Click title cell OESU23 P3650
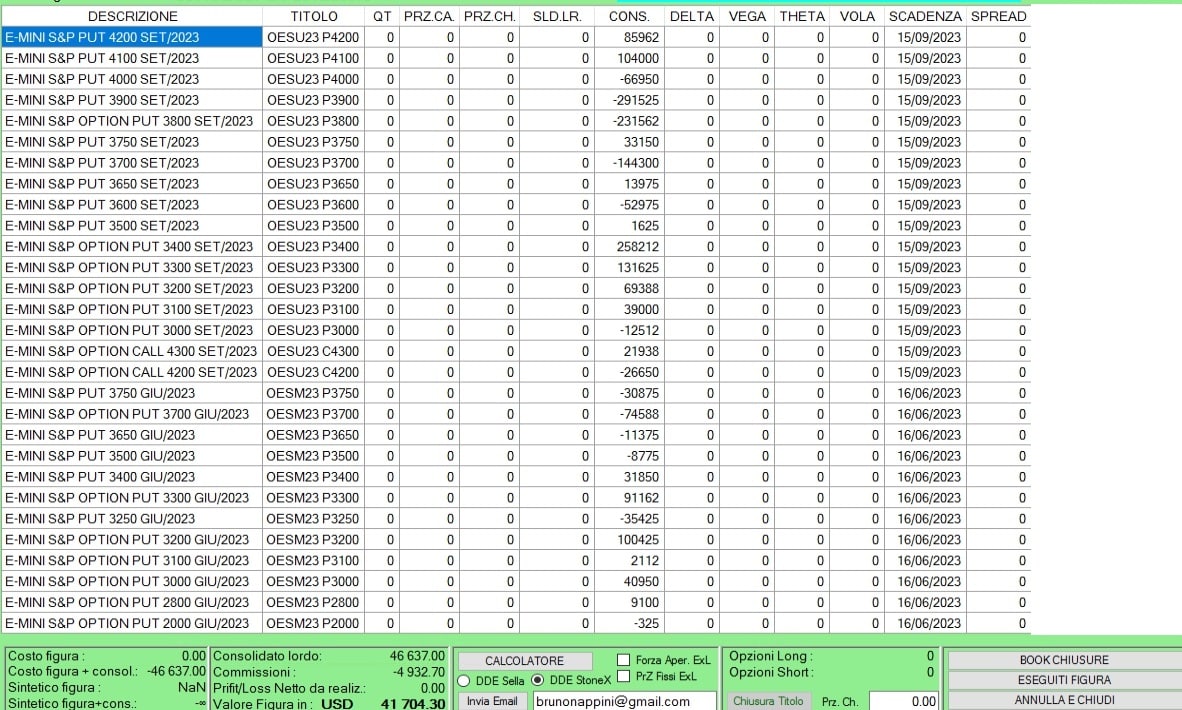This screenshot has height=710, width=1182. click(314, 184)
